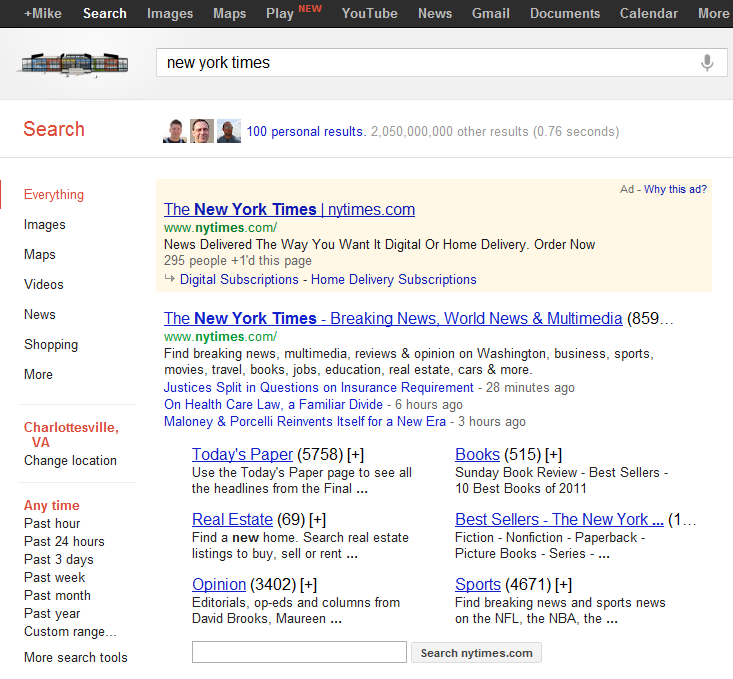This screenshot has width=733, height=679.
Task: Open News in the top navigation bar
Action: 435,13
